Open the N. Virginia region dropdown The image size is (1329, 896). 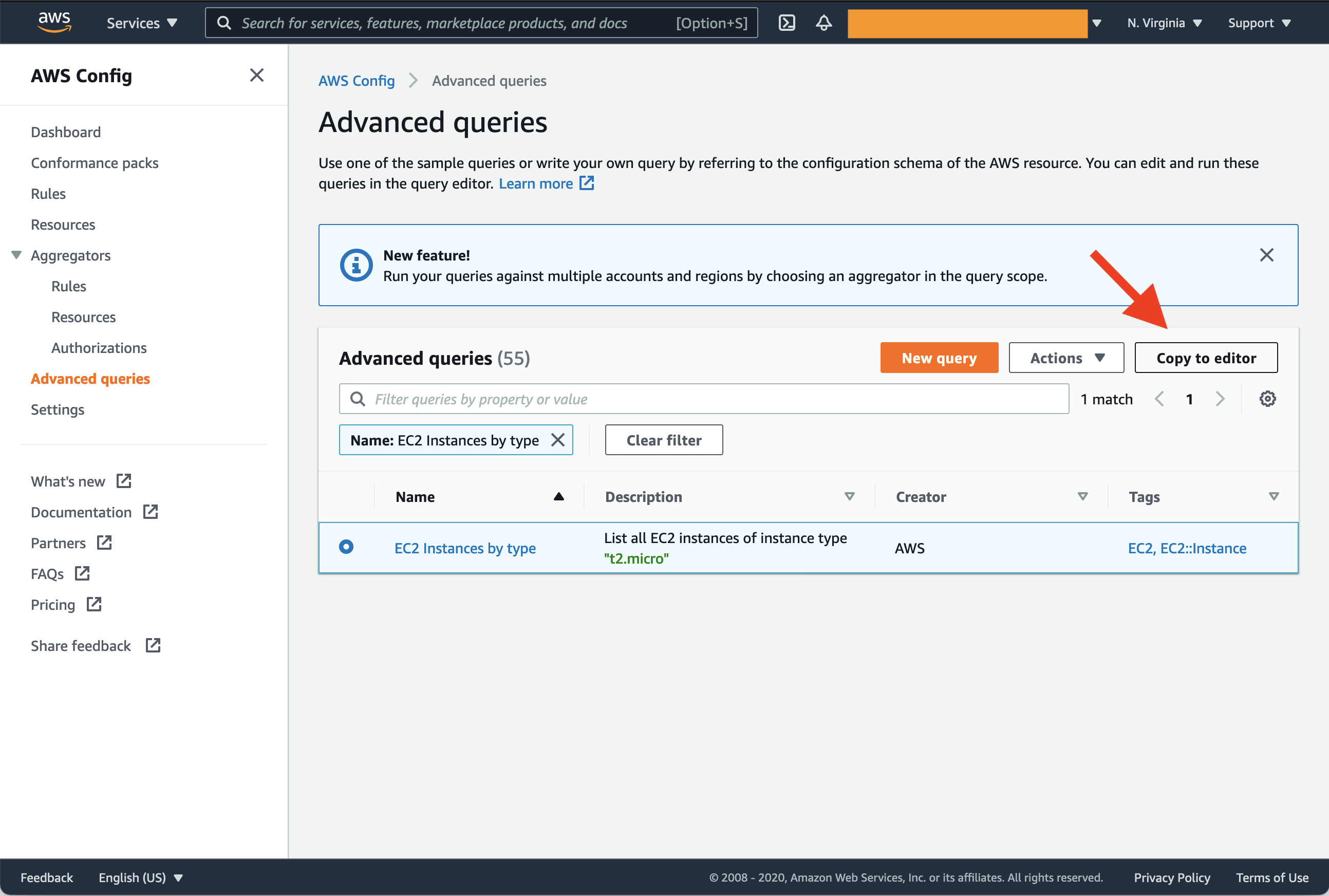point(1165,23)
